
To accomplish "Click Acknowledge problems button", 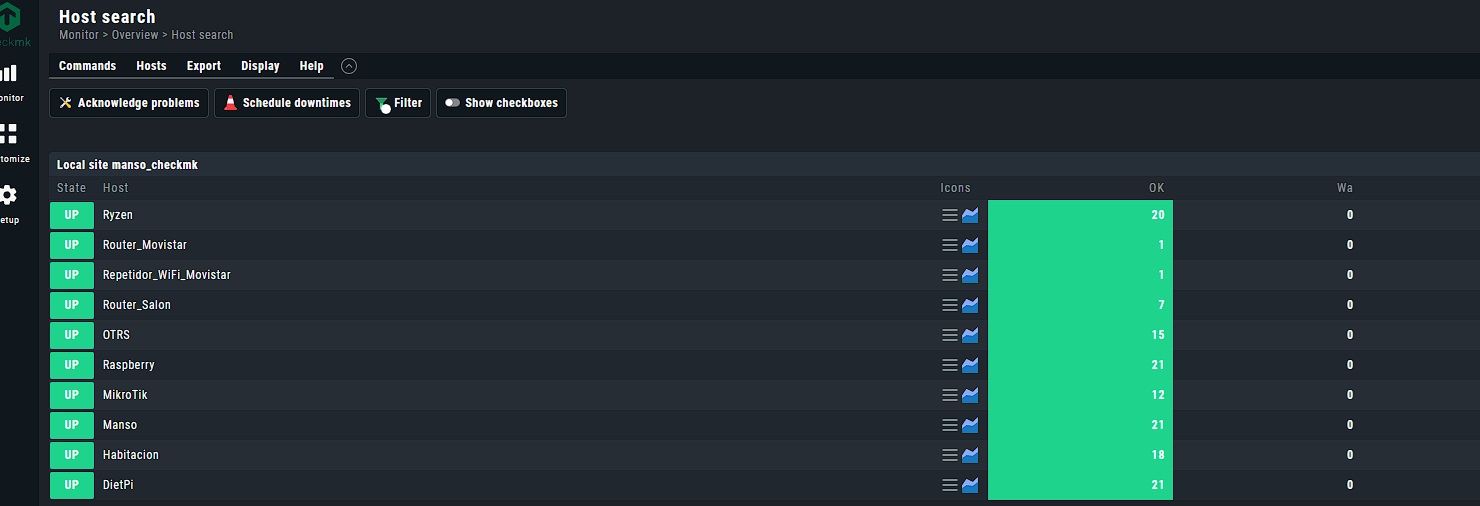I will (129, 103).
